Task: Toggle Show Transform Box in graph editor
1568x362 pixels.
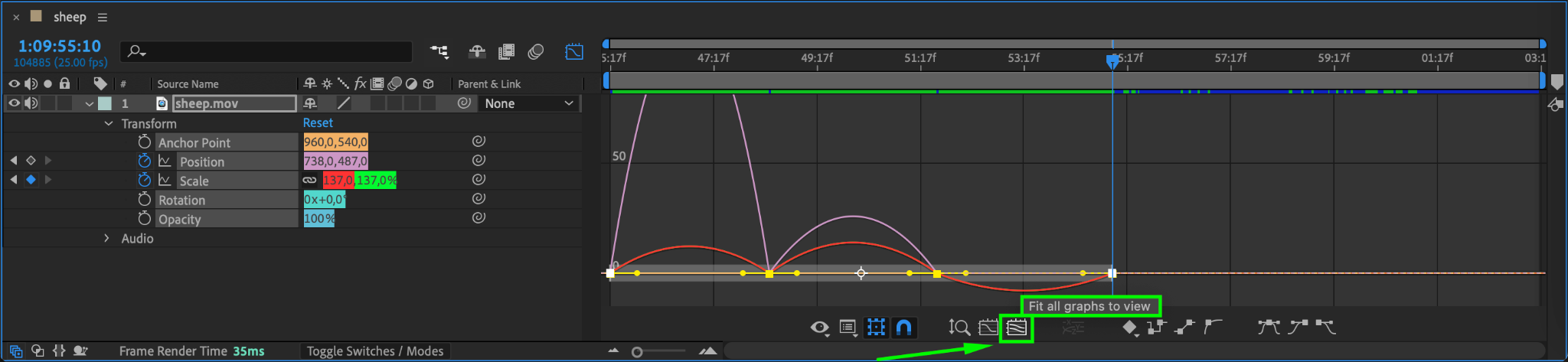Action: click(x=876, y=328)
